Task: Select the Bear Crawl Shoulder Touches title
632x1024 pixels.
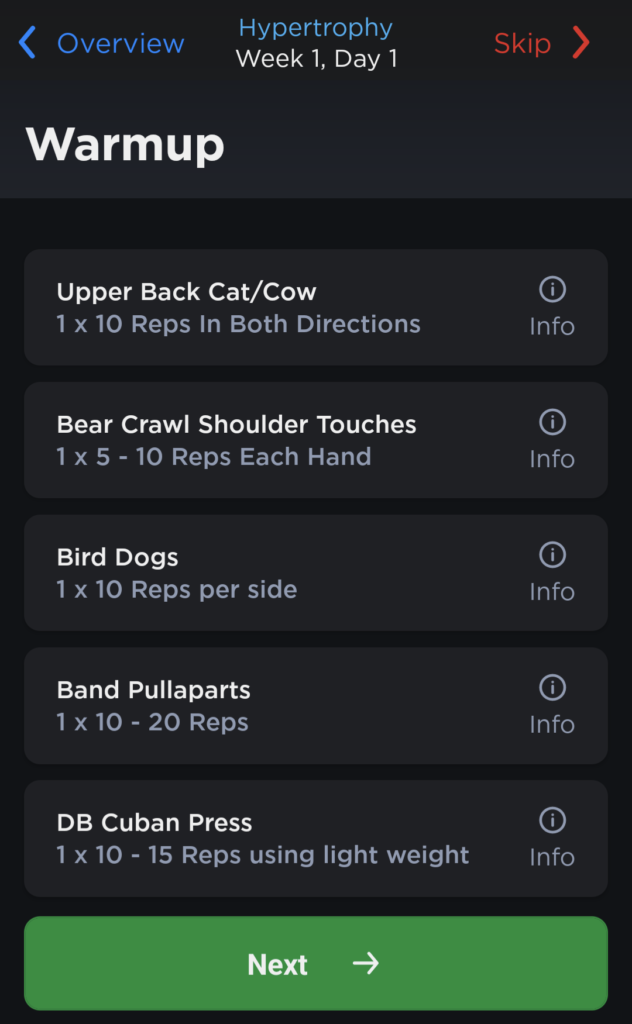Action: [x=236, y=424]
